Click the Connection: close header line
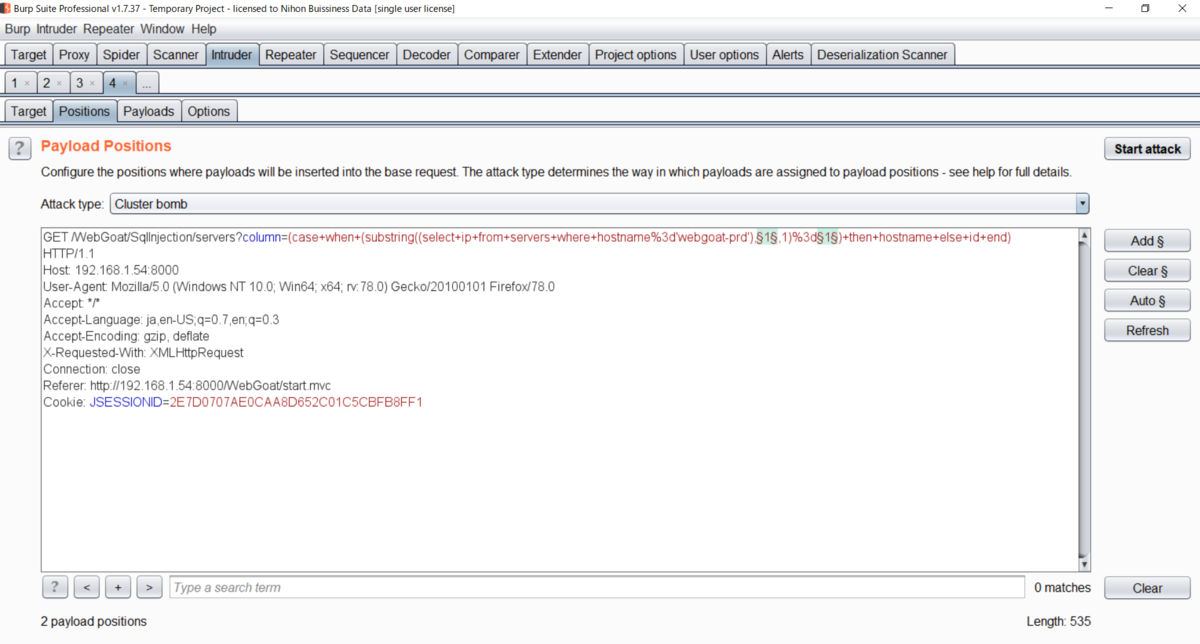The height and width of the screenshot is (644, 1200). click(x=91, y=369)
